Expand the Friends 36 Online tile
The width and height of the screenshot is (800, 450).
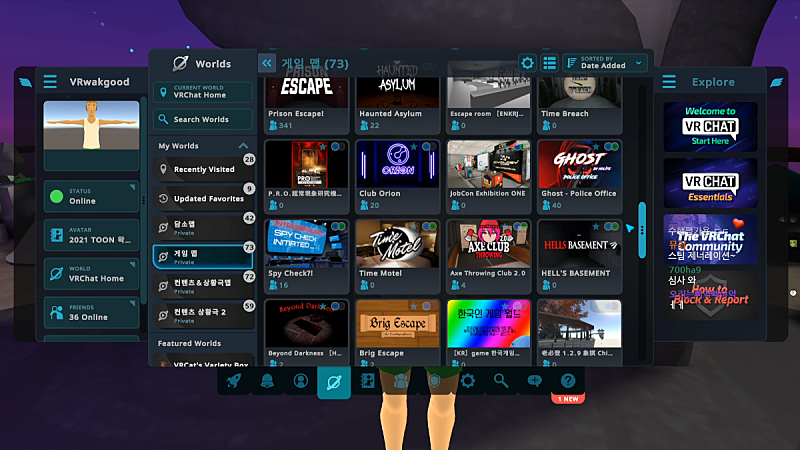(91, 312)
